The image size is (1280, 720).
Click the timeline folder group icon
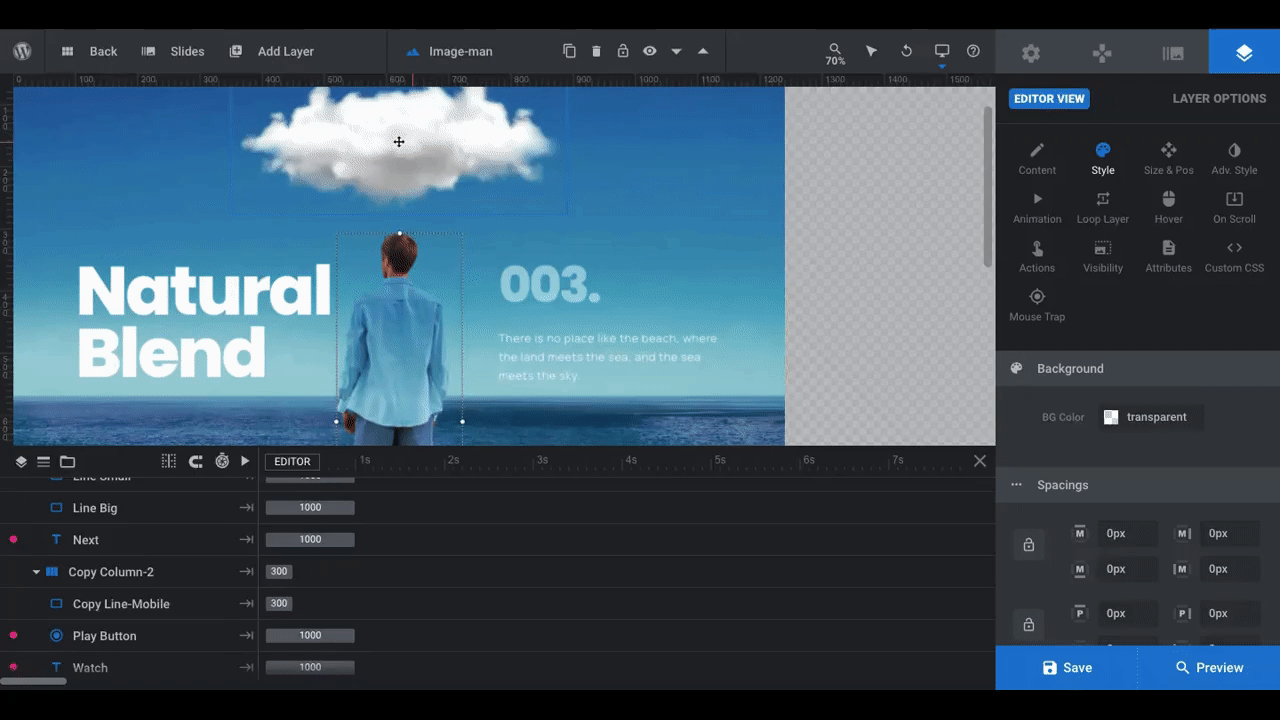tap(67, 461)
